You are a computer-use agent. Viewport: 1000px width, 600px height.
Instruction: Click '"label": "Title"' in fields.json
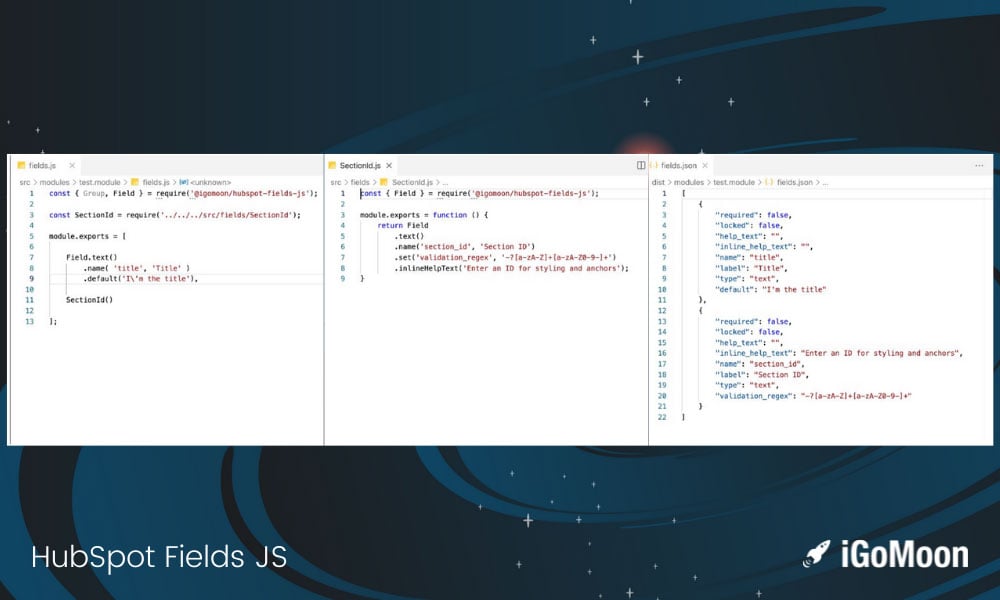pyautogui.click(x=751, y=268)
